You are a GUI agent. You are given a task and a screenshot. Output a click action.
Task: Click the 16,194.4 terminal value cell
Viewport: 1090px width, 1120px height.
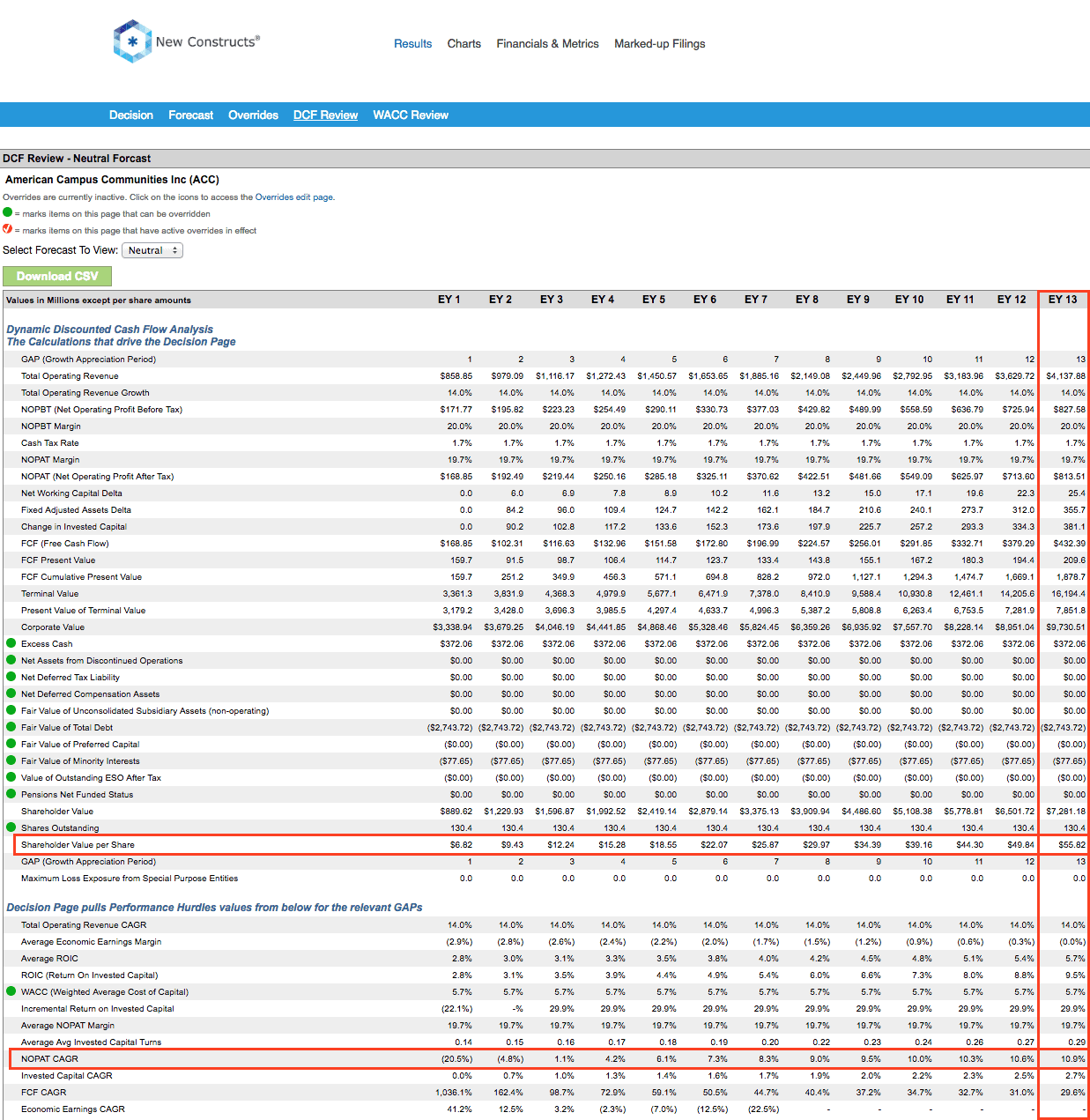1069,594
